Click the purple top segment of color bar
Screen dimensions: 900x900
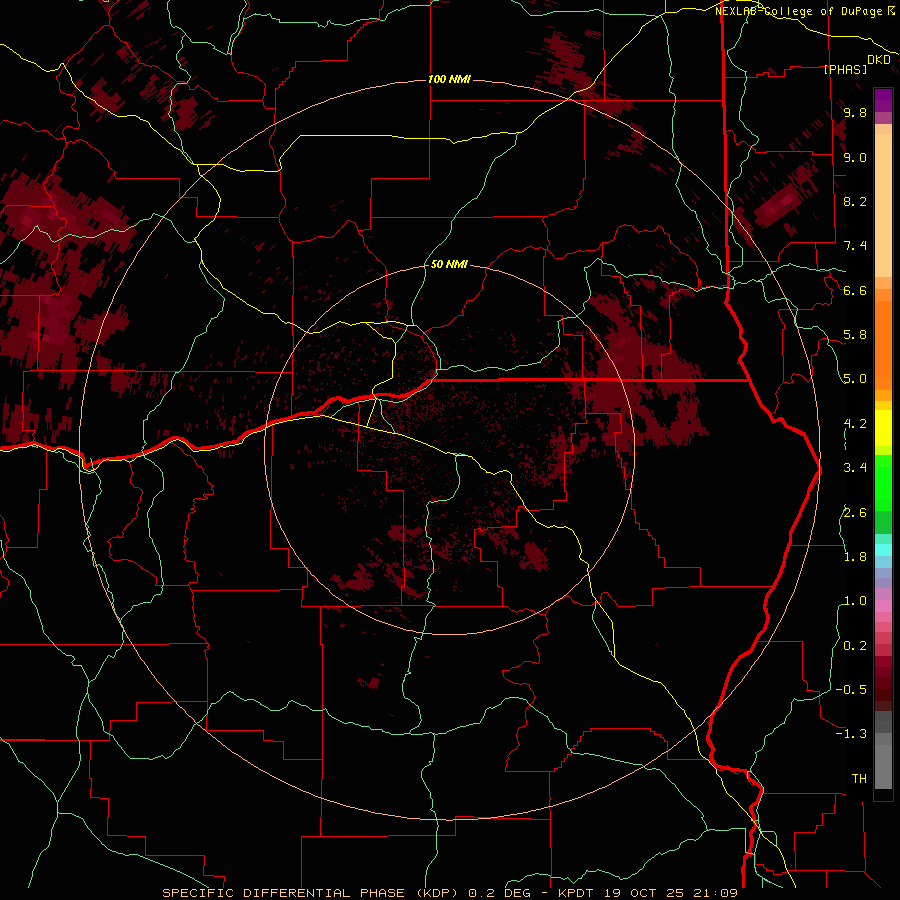tap(883, 100)
